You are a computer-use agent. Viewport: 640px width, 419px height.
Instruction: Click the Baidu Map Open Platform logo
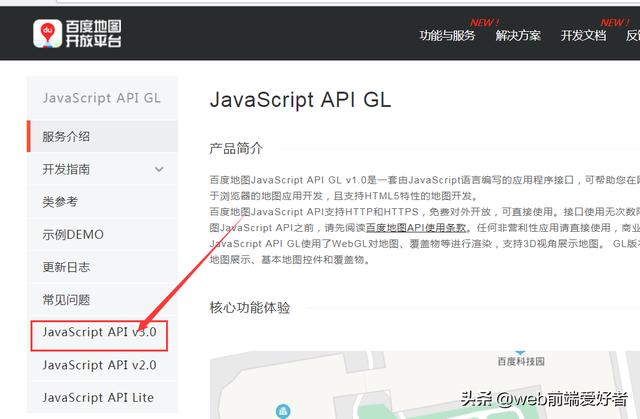pos(77,33)
